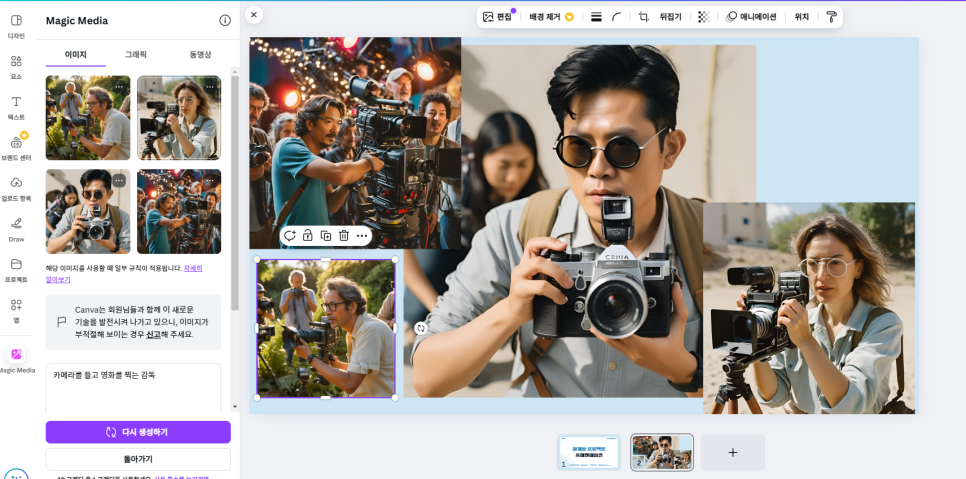966x479 pixels.
Task: Select page 2 thumbnail
Action: 662,453
